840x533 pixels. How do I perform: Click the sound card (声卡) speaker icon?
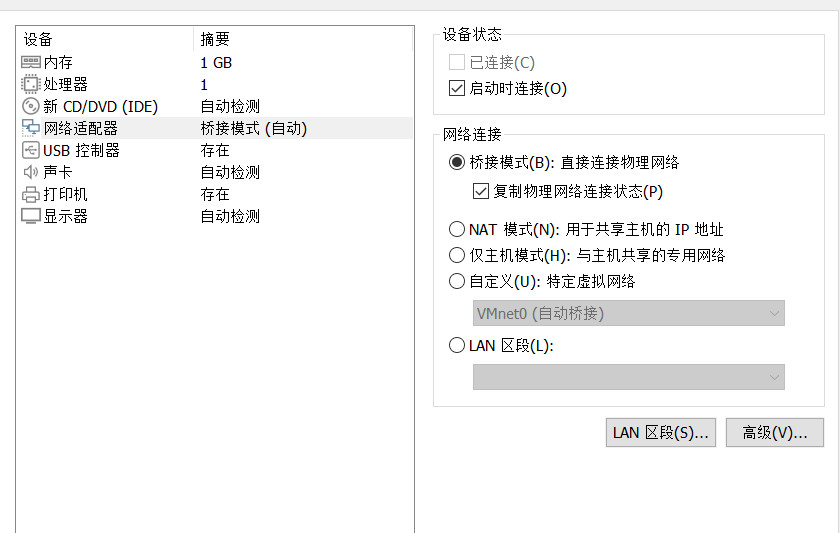click(31, 172)
